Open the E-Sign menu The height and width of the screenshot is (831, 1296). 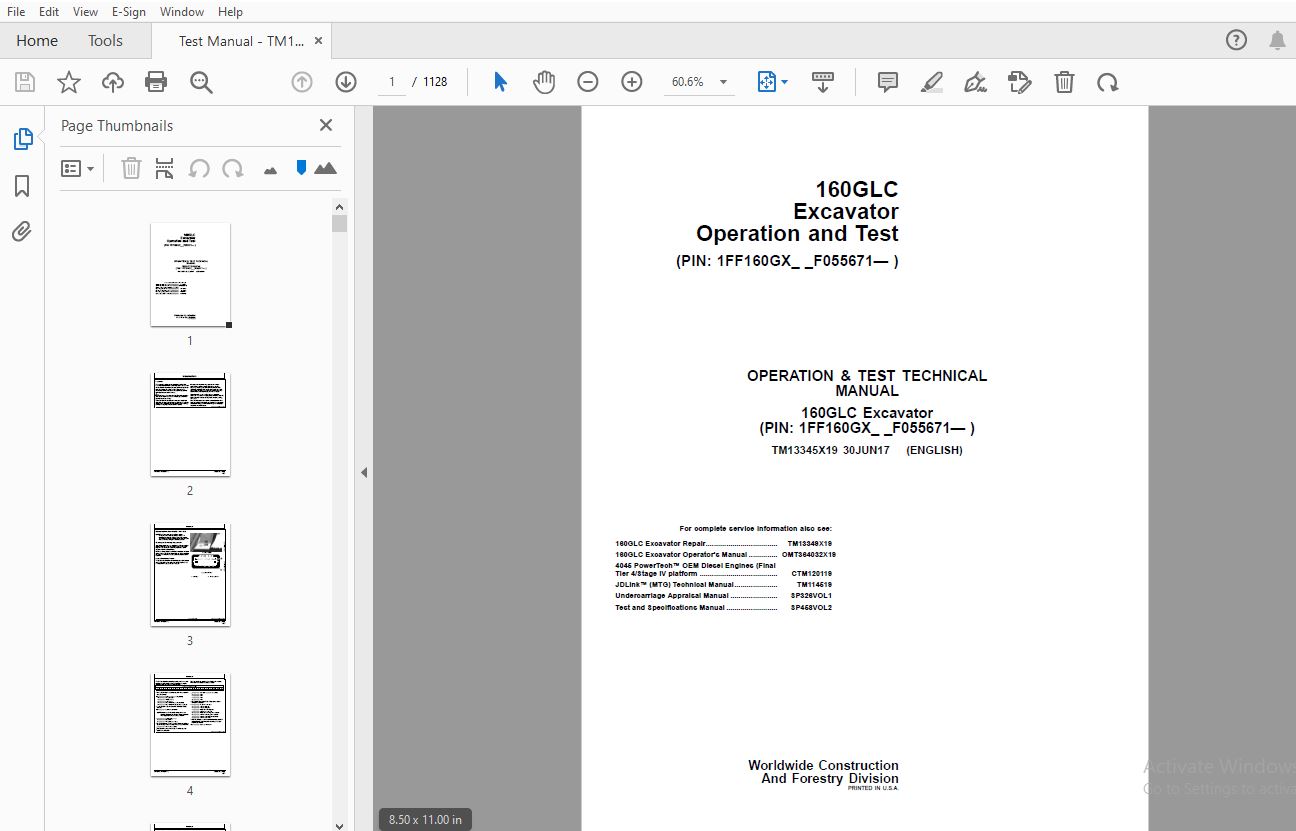(128, 11)
